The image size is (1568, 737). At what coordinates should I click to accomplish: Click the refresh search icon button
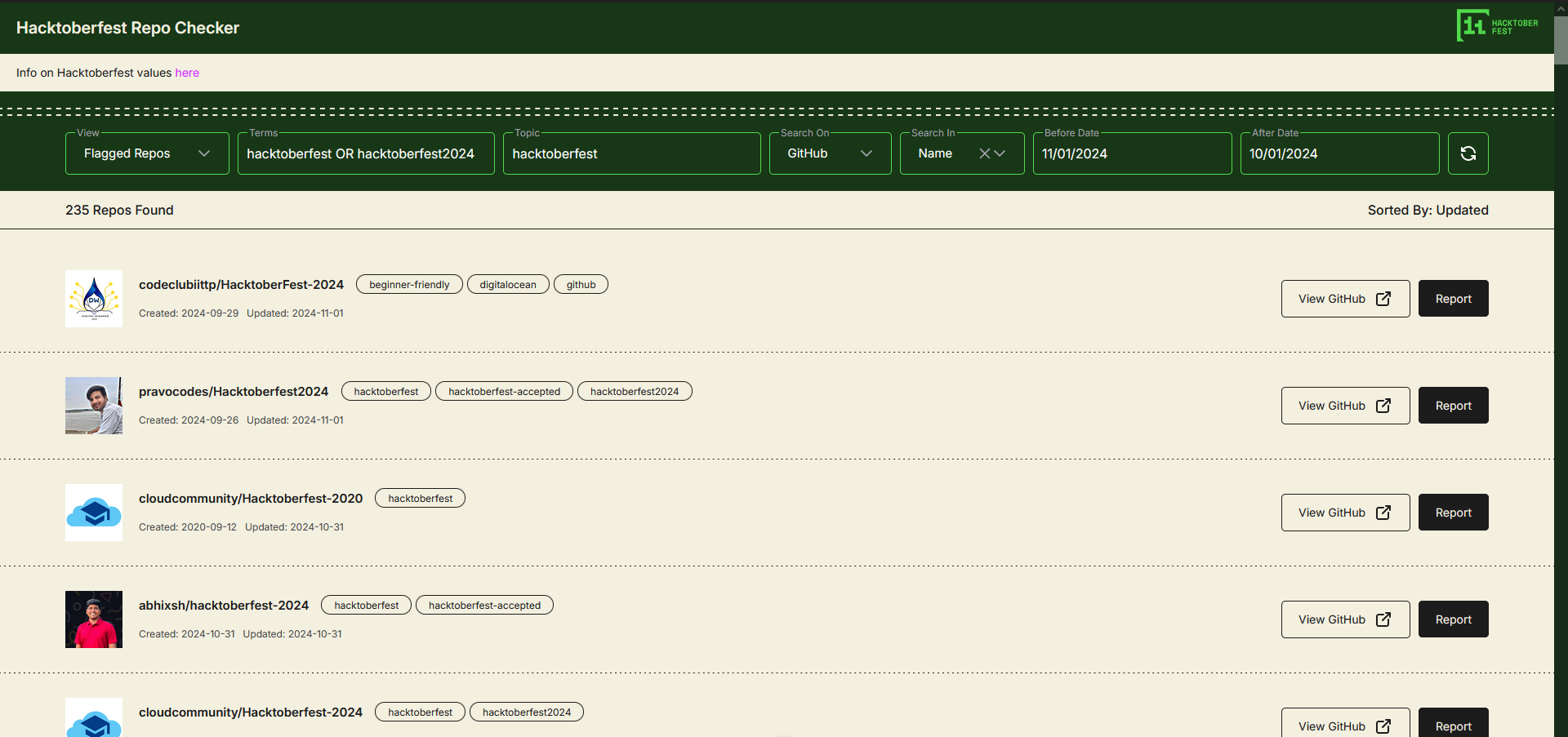click(1468, 153)
